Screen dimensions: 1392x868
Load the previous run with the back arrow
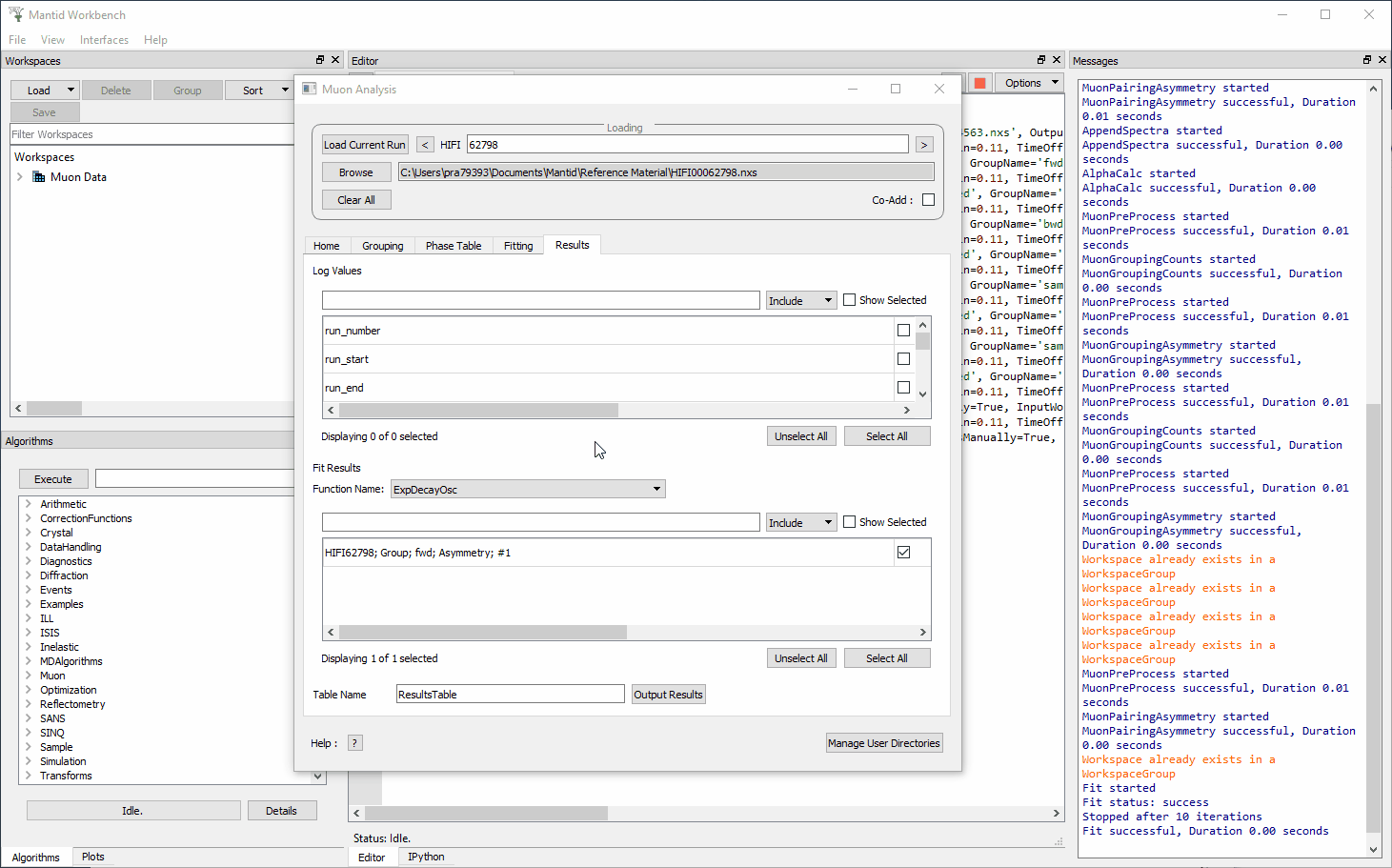425,144
